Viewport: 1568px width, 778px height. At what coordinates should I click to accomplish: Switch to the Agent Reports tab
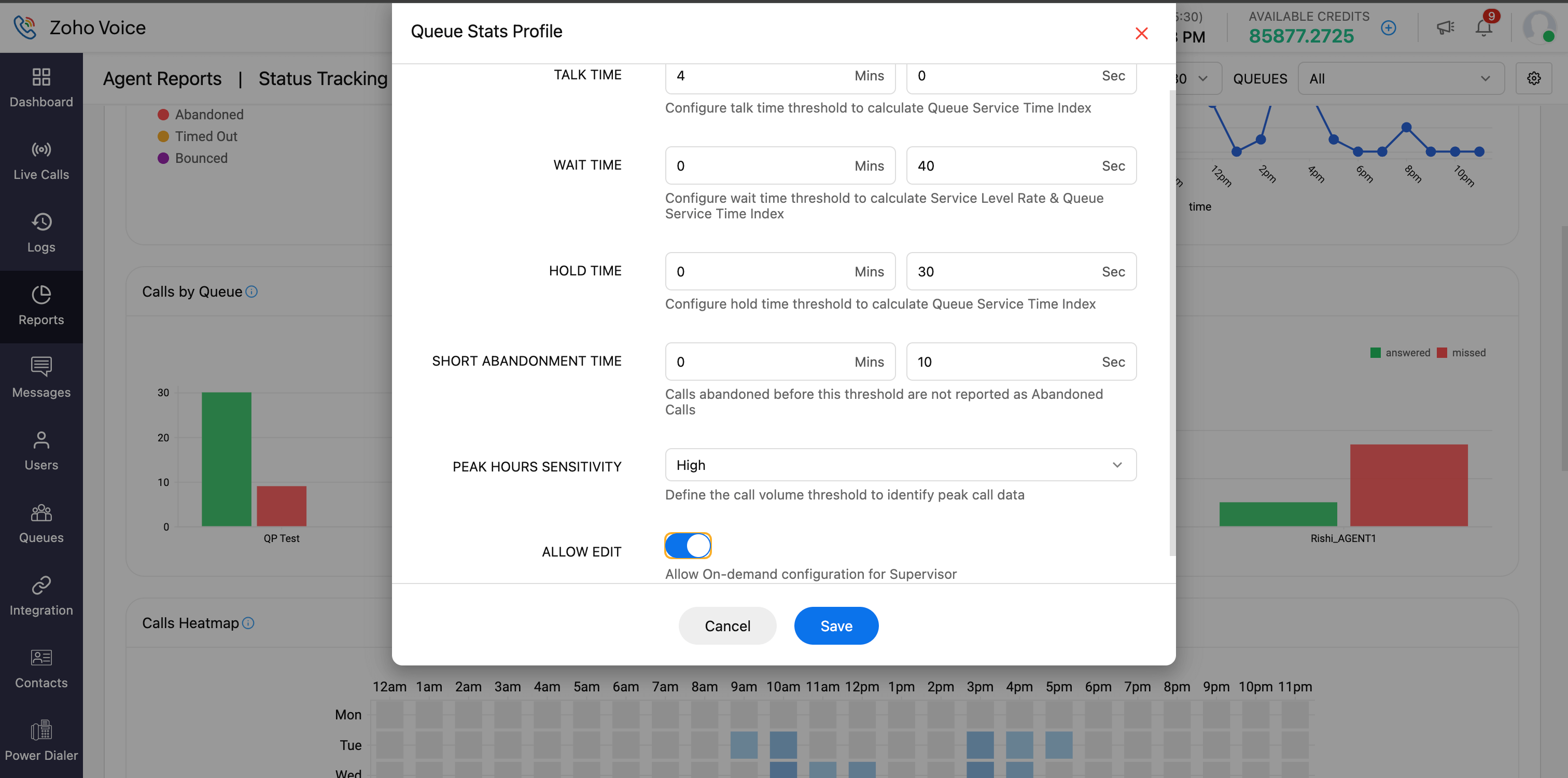[x=162, y=78]
